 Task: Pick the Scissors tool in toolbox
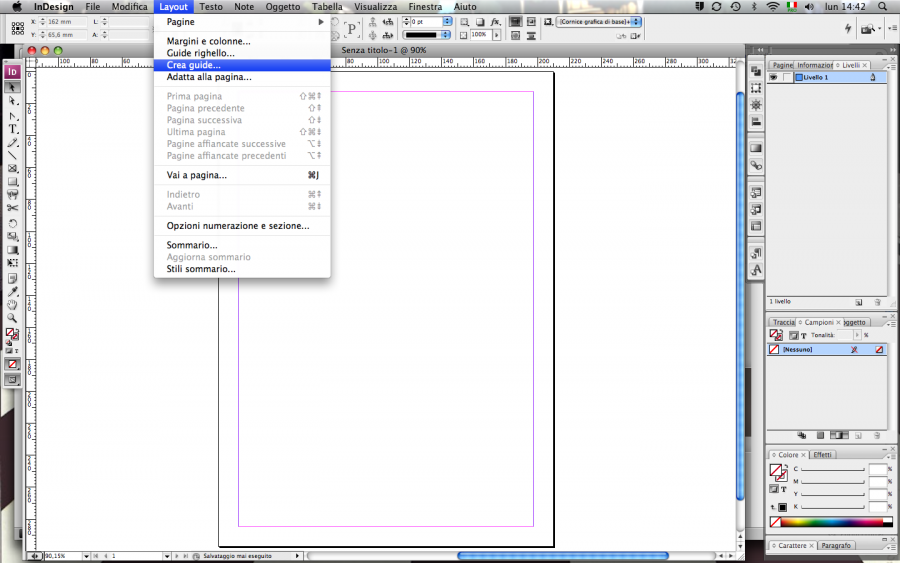tap(13, 208)
